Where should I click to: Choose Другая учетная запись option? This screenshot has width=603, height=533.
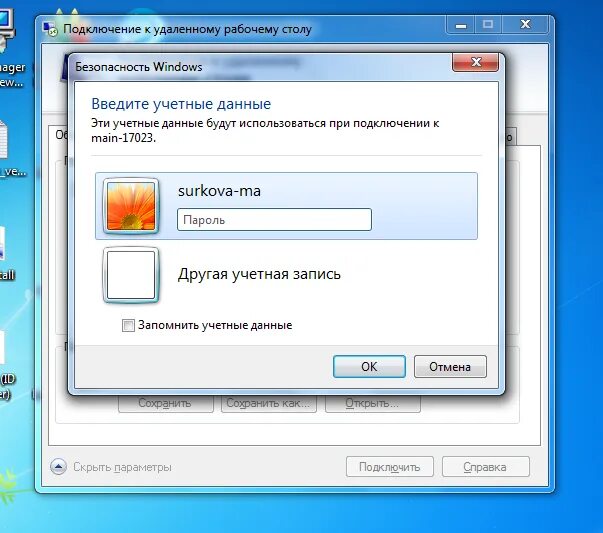point(259,274)
